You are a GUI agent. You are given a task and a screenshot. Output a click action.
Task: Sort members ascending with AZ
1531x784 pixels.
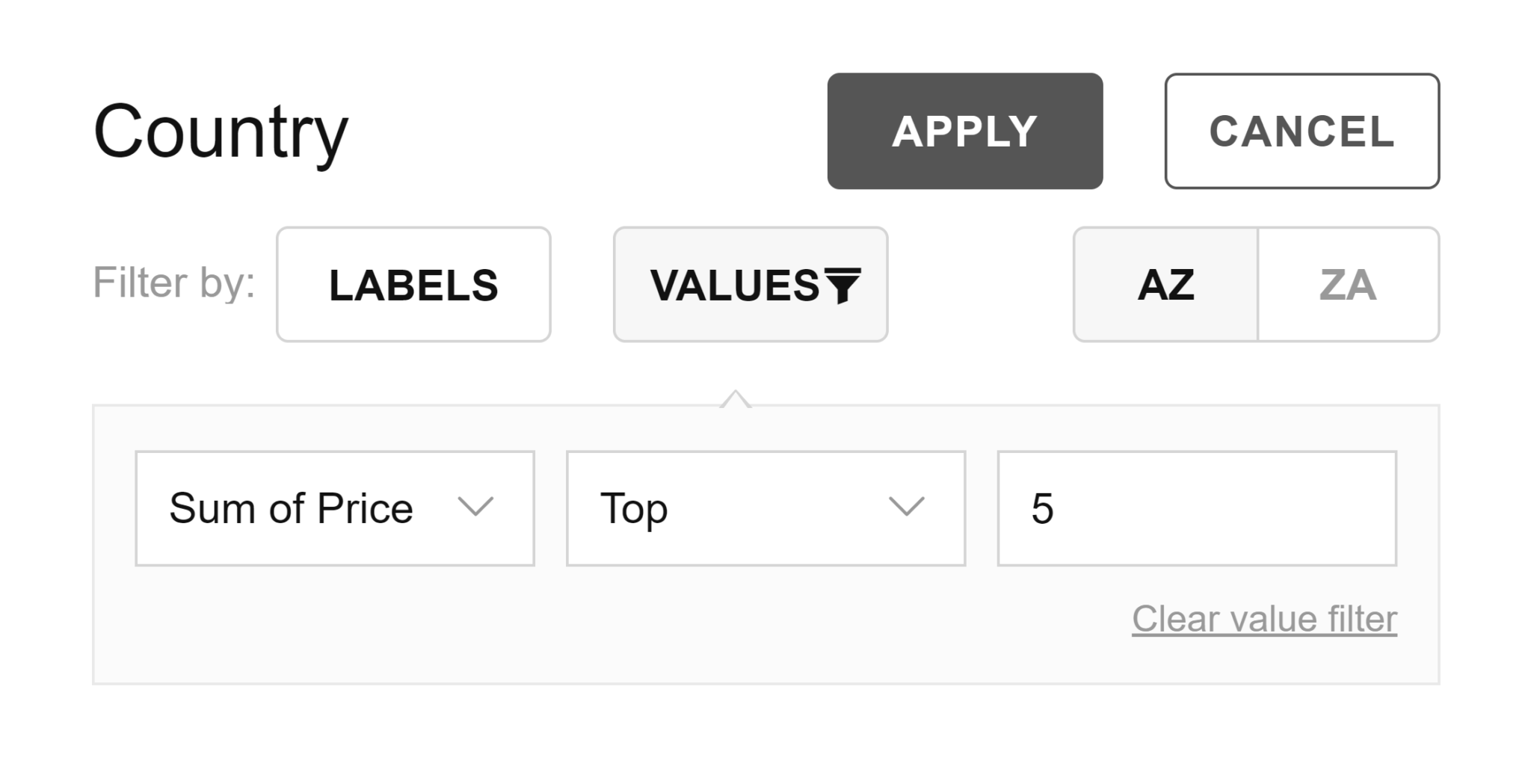(x=1165, y=285)
